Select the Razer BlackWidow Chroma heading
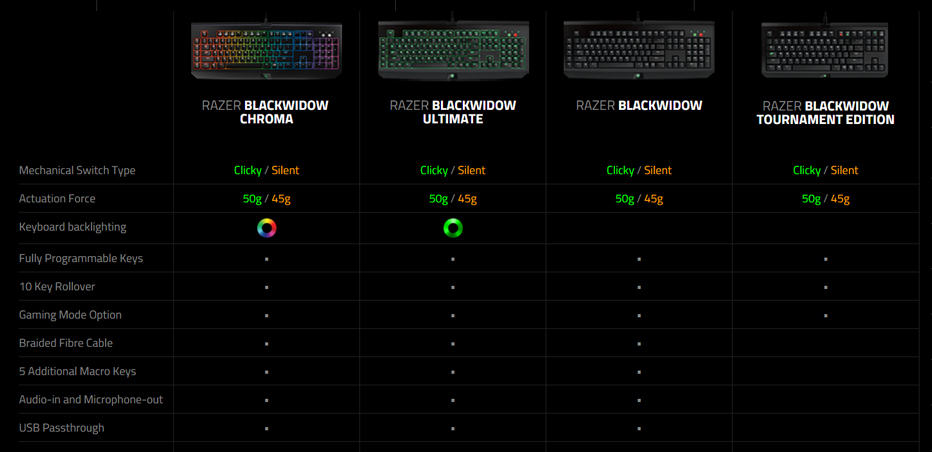Image resolution: width=932 pixels, height=452 pixels. (x=265, y=112)
